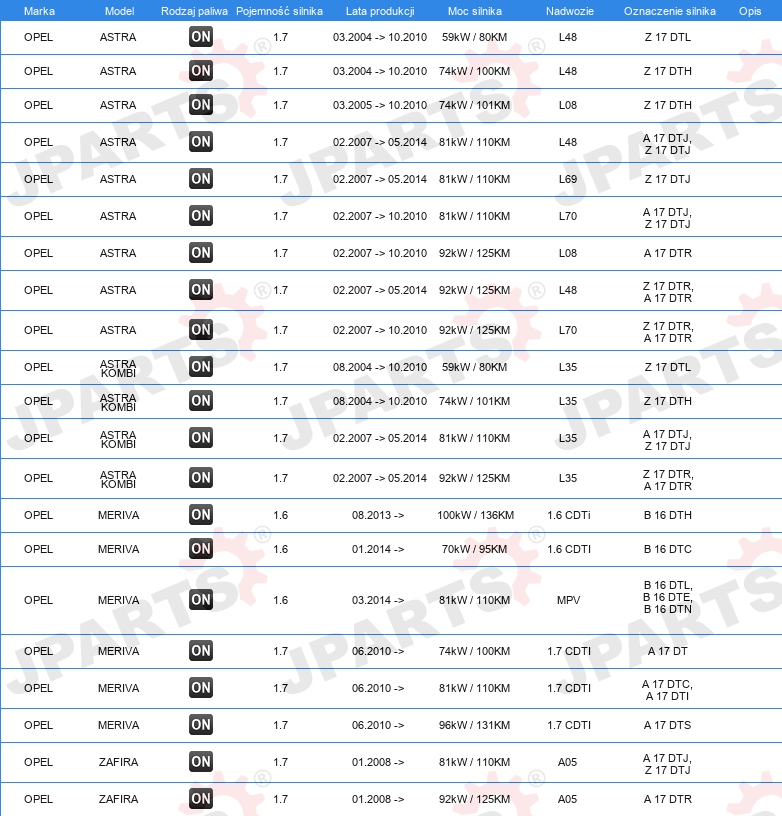Click the Lata produkcji column header
782x816 pixels.
tap(380, 11)
